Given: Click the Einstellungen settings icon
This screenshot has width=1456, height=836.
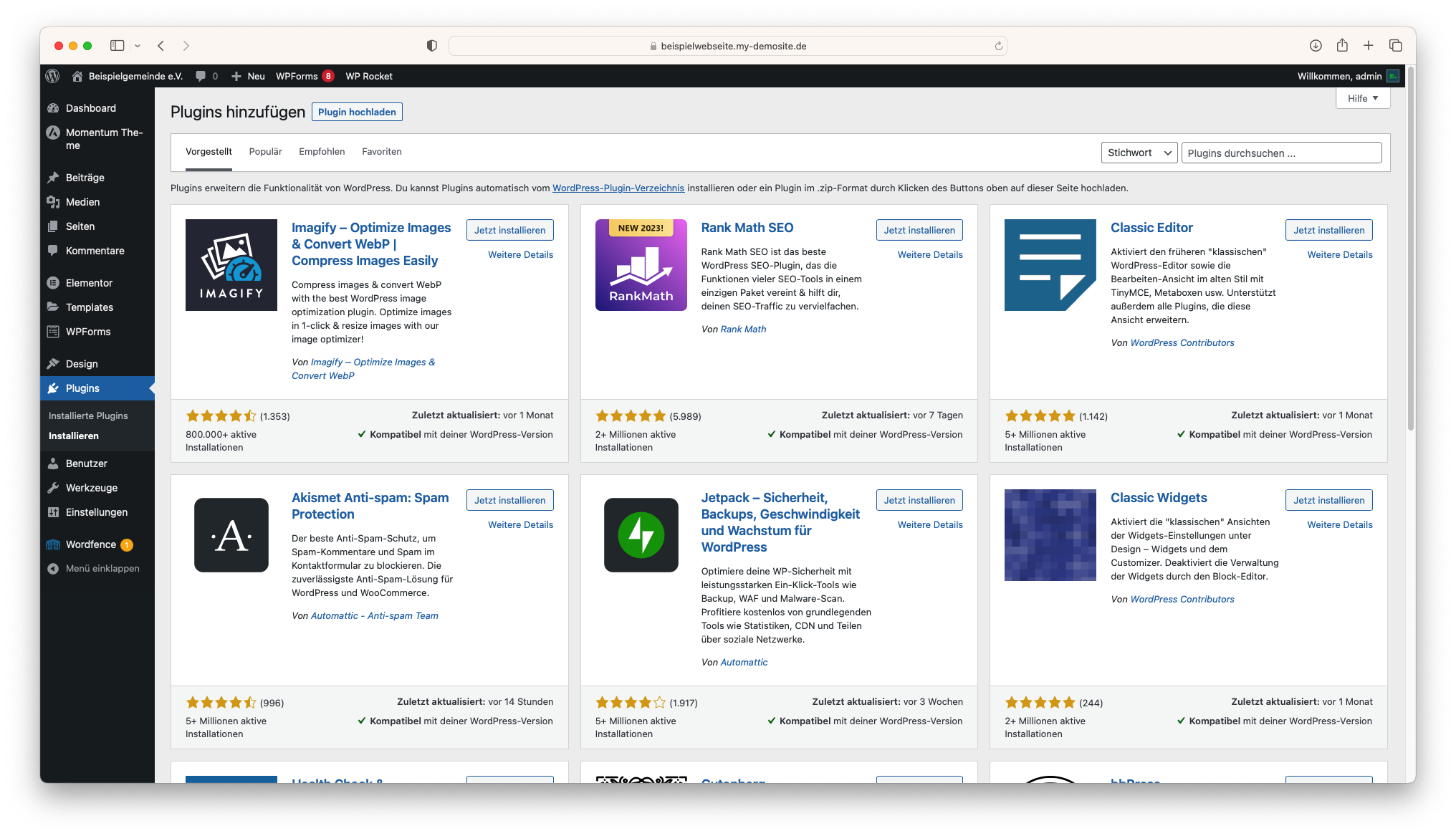Looking at the screenshot, I should coord(53,512).
